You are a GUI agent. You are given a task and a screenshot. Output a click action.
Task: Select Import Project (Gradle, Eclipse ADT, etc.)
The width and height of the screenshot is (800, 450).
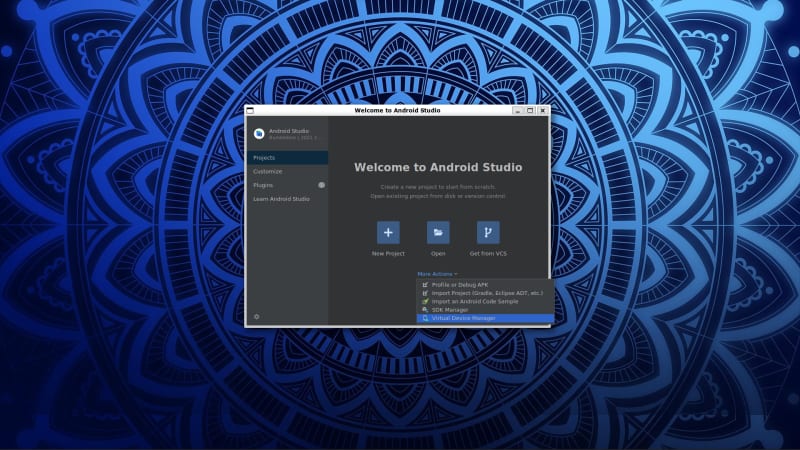(485, 293)
